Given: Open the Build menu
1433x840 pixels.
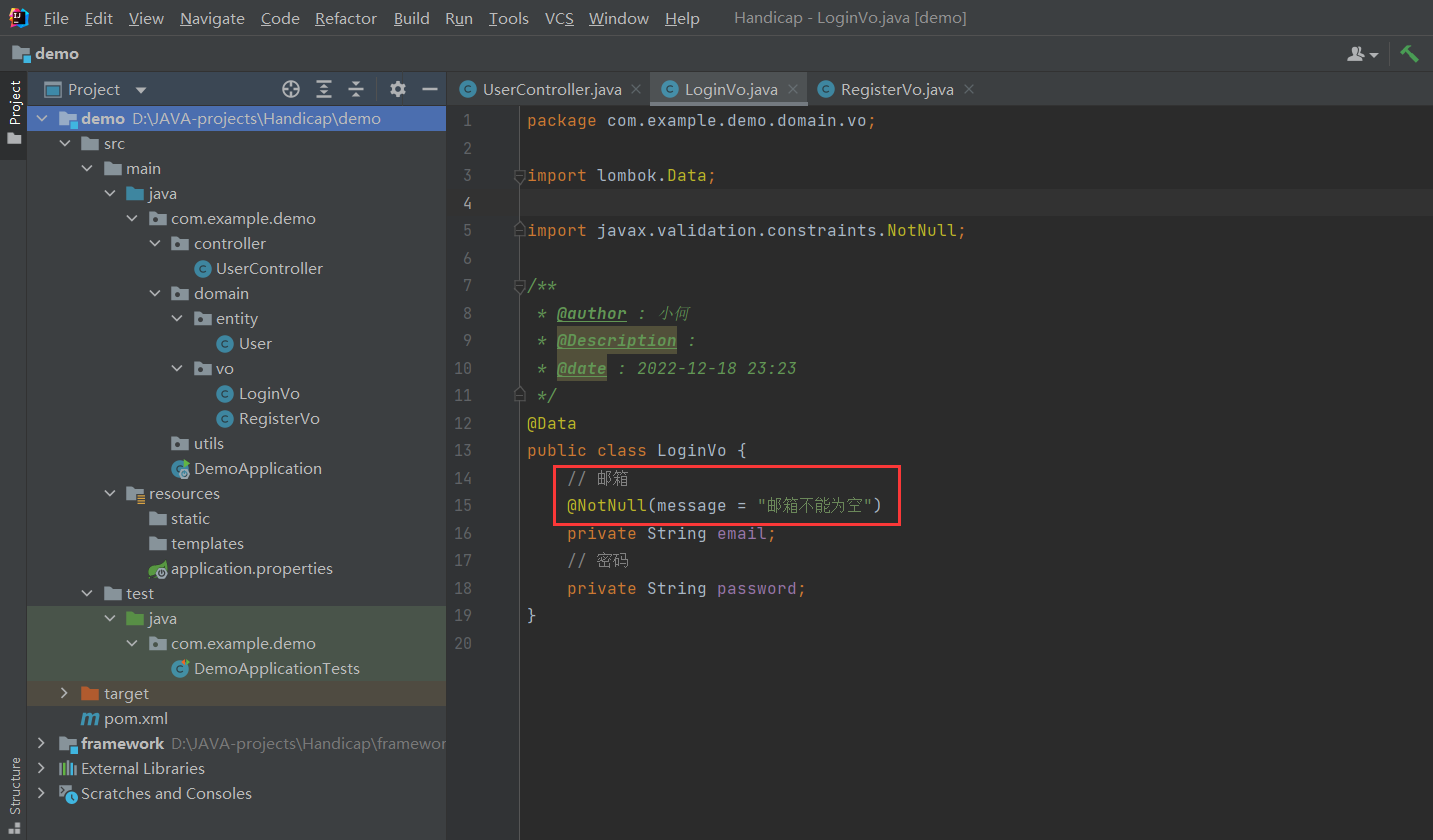Looking at the screenshot, I should click(x=412, y=19).
